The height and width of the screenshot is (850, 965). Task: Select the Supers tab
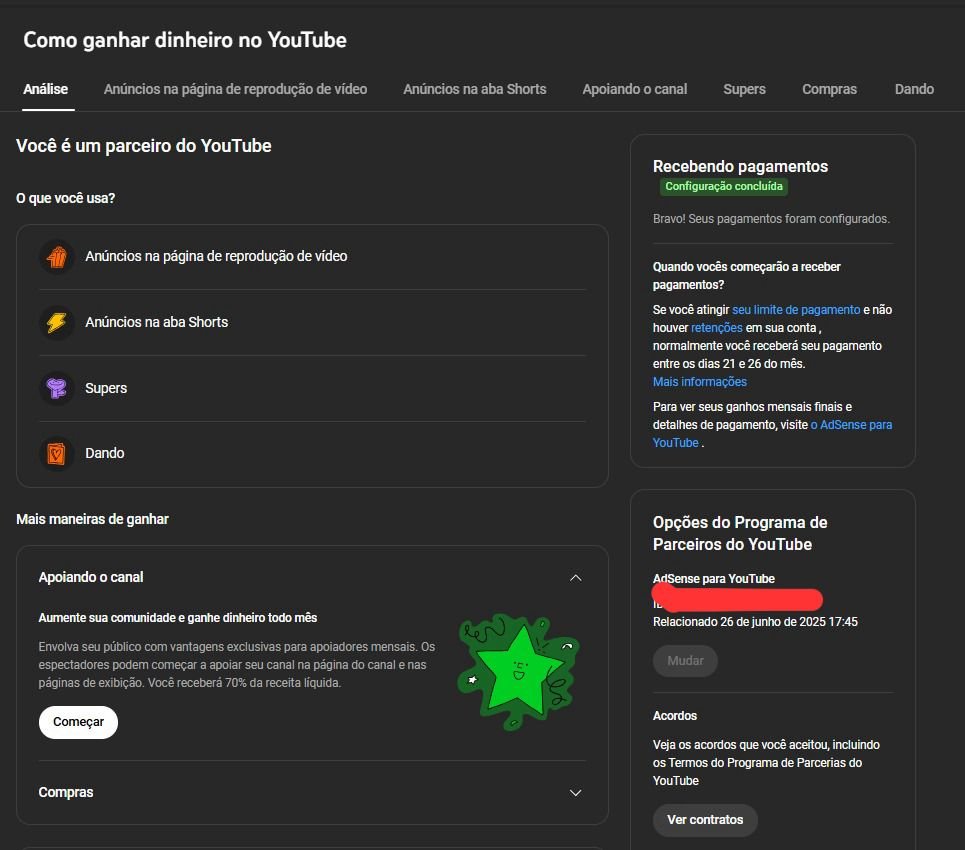click(744, 89)
